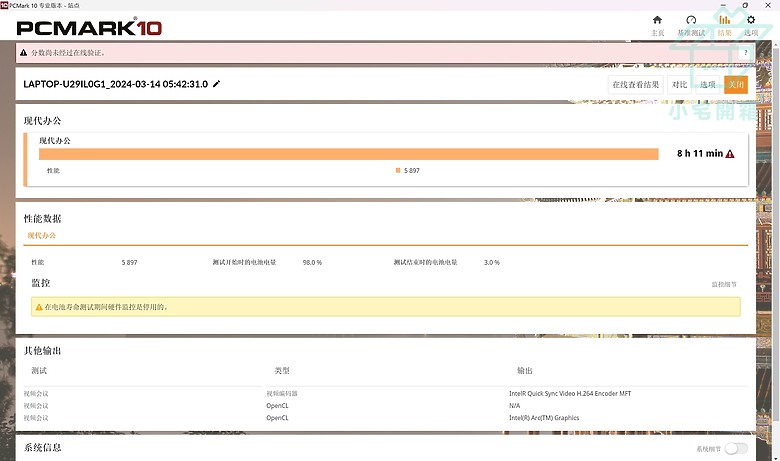This screenshot has width=780, height=461.
Task: Toggle the 系统细节 system details switch
Action: [736, 449]
